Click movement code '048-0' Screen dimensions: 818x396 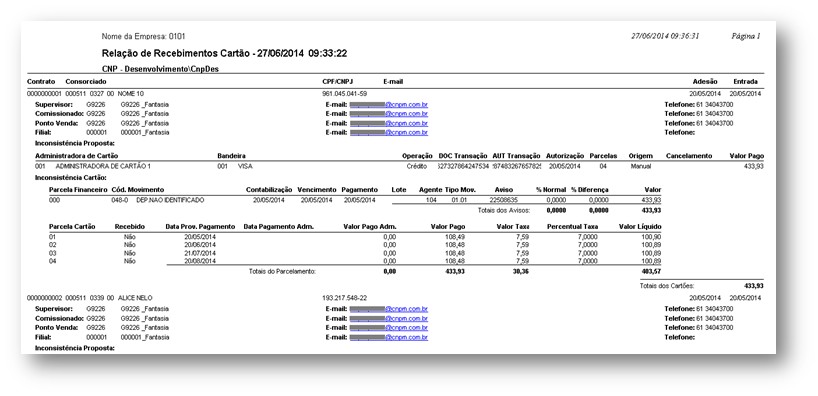tap(119, 200)
